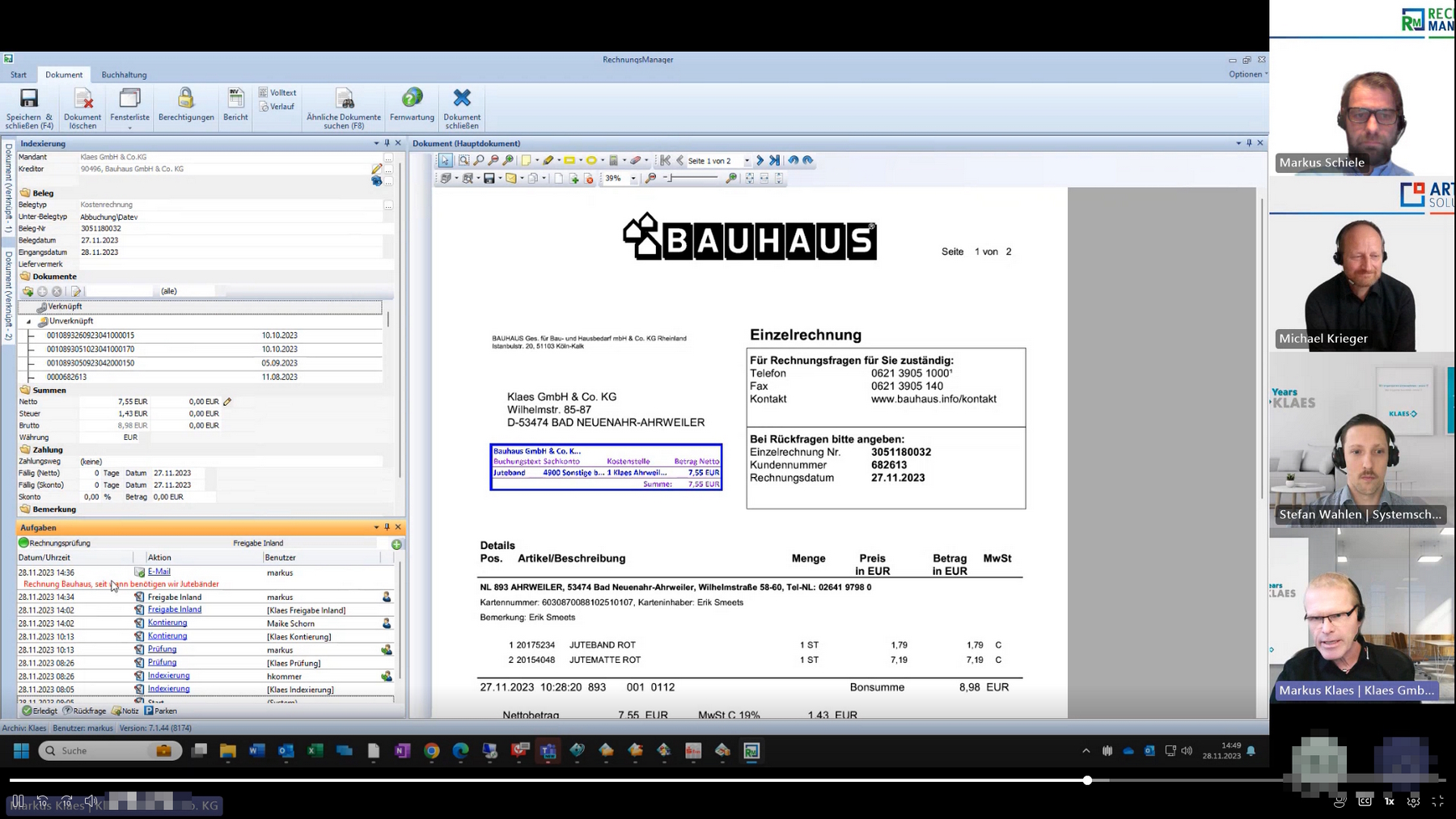This screenshot has width=1456, height=819.
Task: Open Freigabe Inland link for Klaes Freigabe Inland
Action: 175,610
